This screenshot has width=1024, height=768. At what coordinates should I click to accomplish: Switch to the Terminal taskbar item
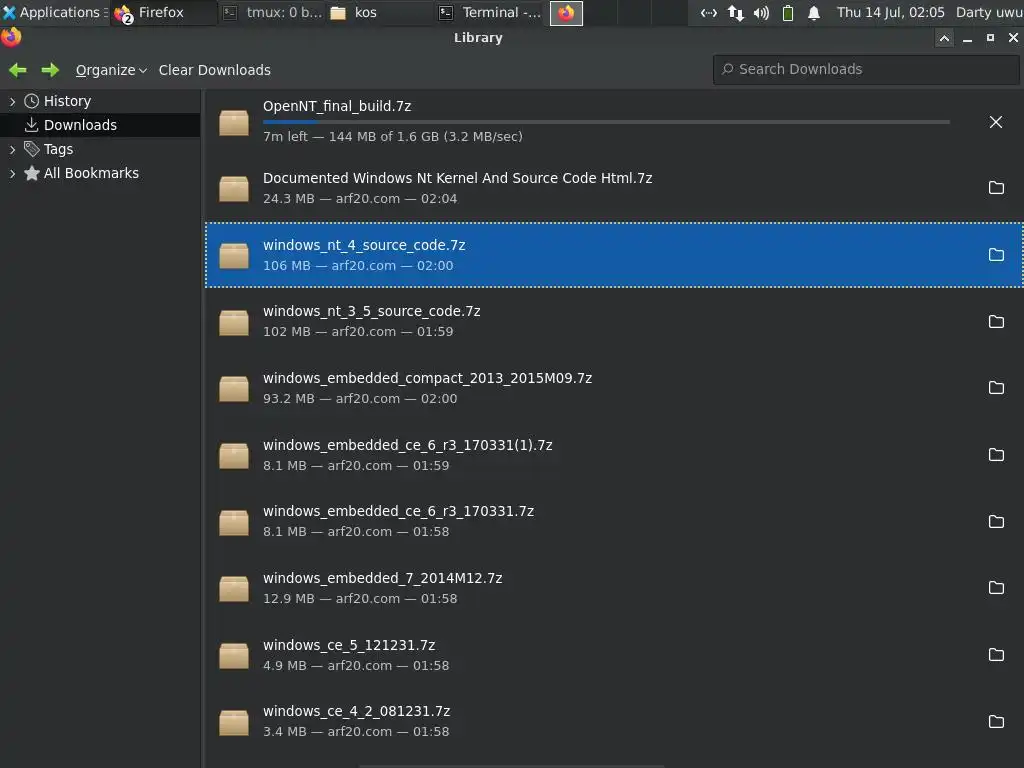(490, 12)
